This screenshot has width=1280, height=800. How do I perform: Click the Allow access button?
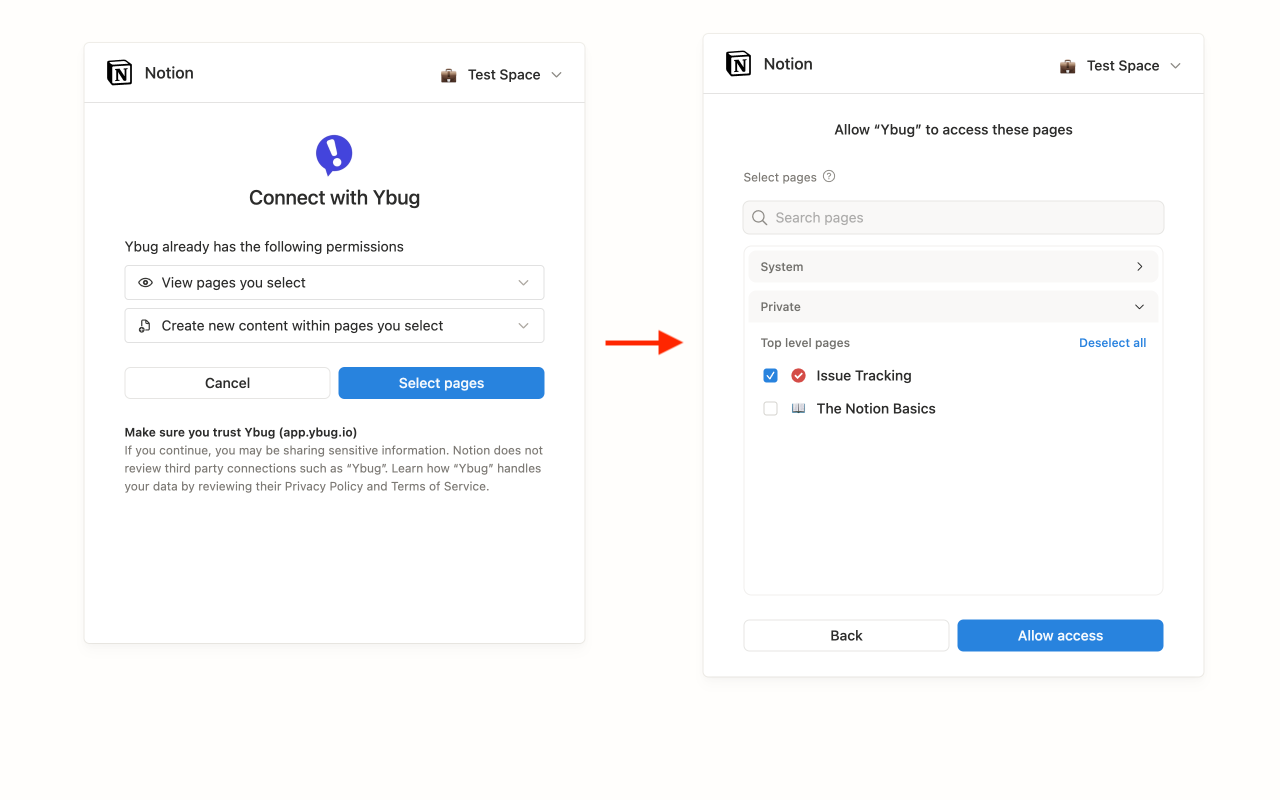1060,636
